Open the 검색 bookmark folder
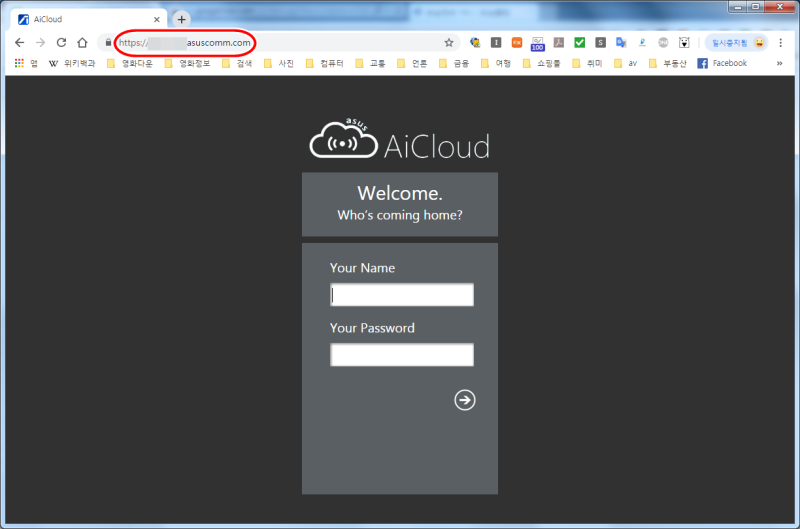The width and height of the screenshot is (800, 529). point(237,63)
